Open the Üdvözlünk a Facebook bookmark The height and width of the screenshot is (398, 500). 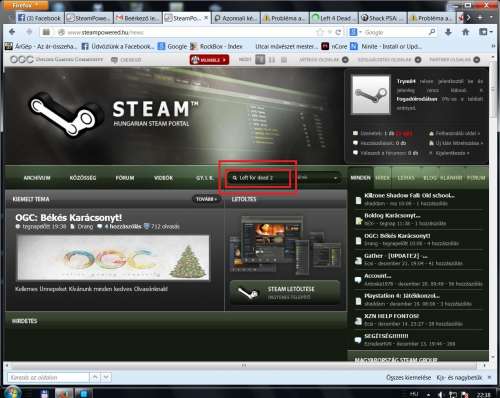(x=118, y=46)
